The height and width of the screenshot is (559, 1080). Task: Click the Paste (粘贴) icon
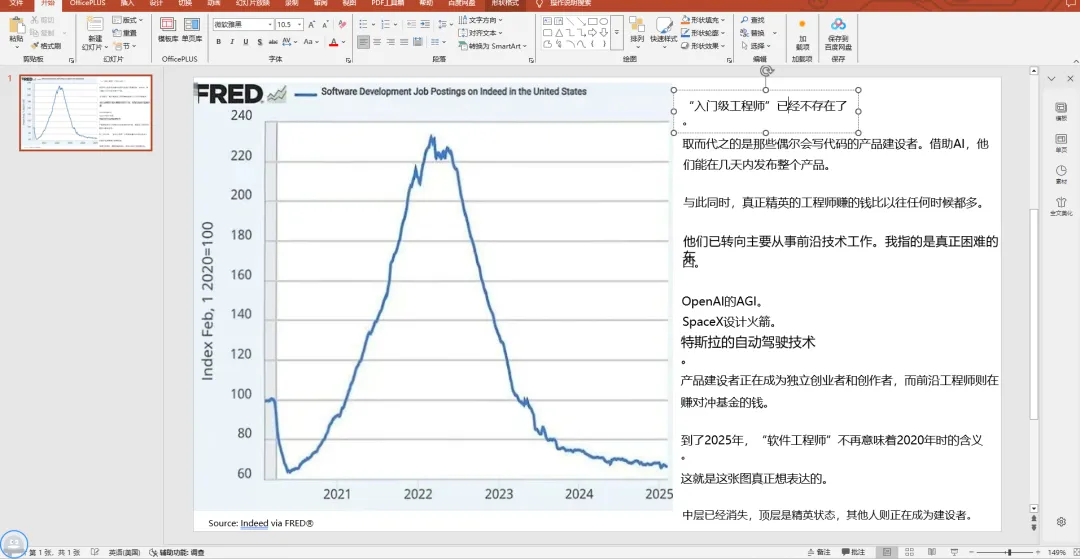(x=17, y=27)
